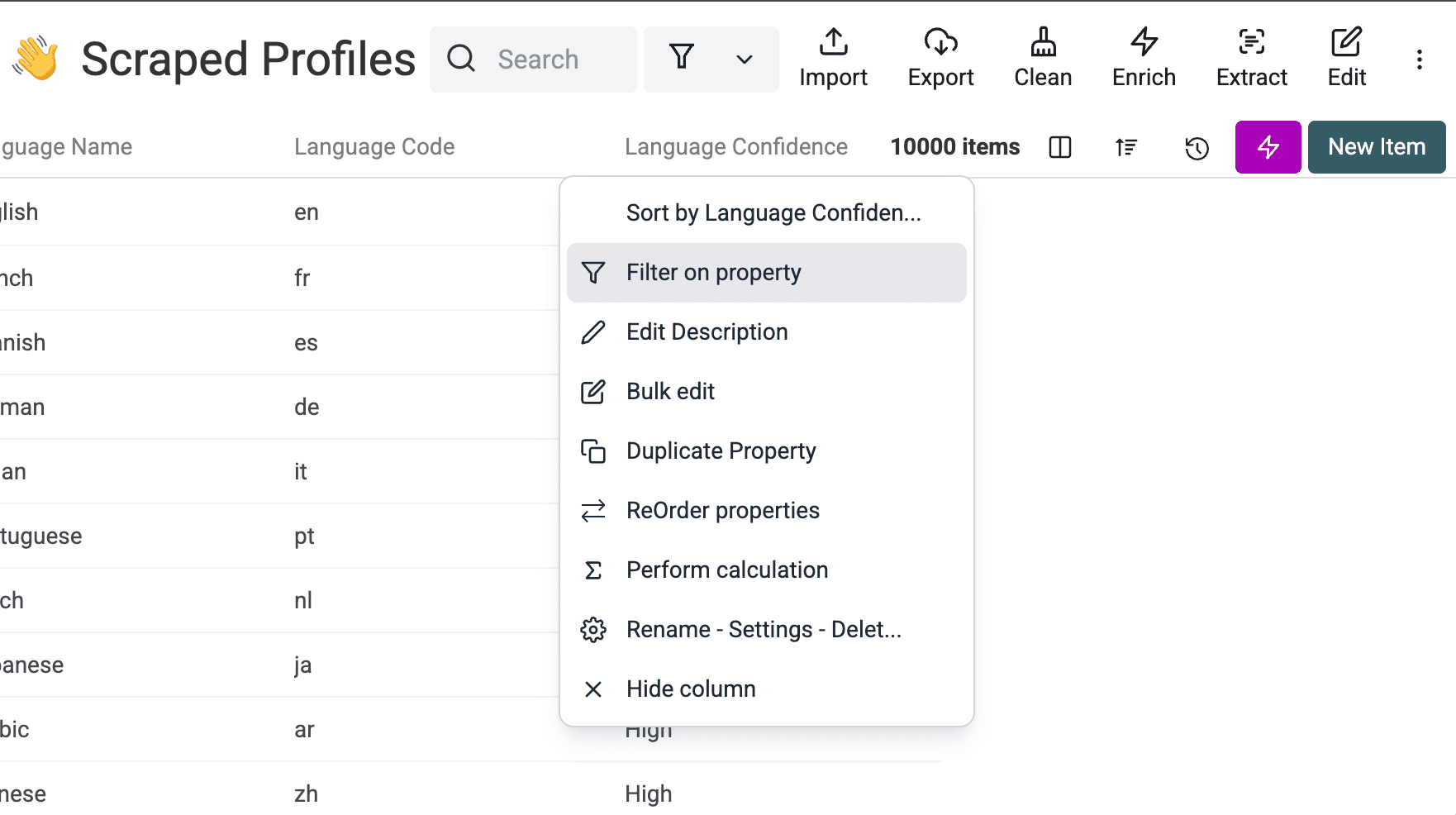Open the sort order icon

[x=1126, y=147]
